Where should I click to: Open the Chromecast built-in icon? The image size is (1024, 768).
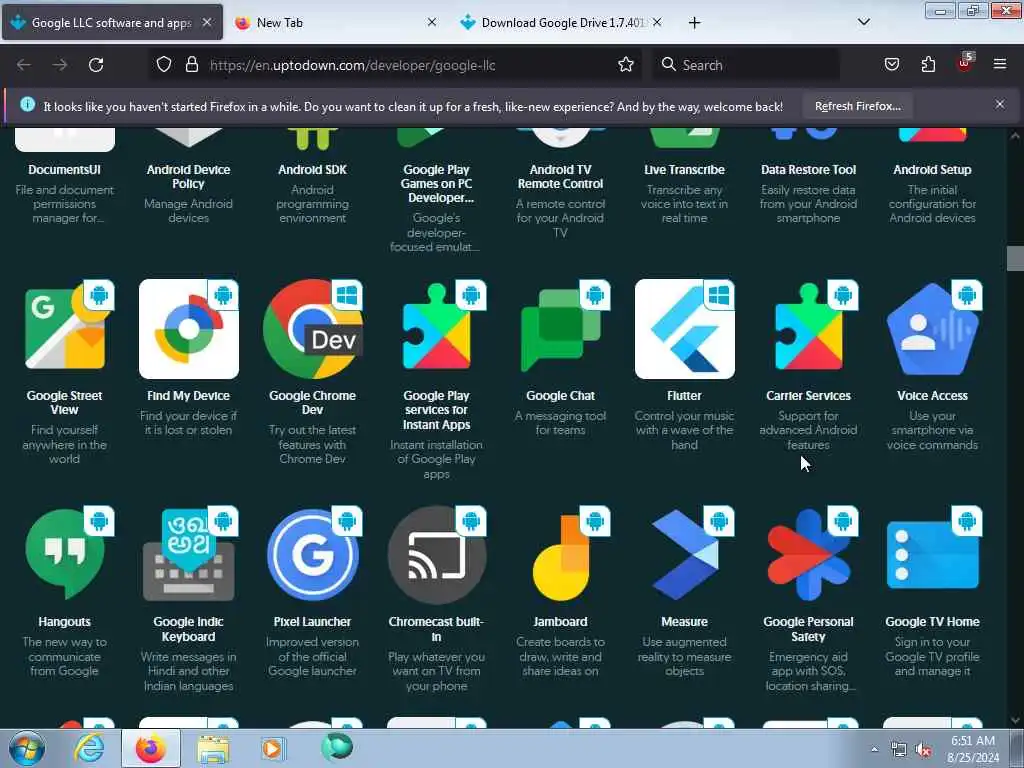click(x=437, y=555)
